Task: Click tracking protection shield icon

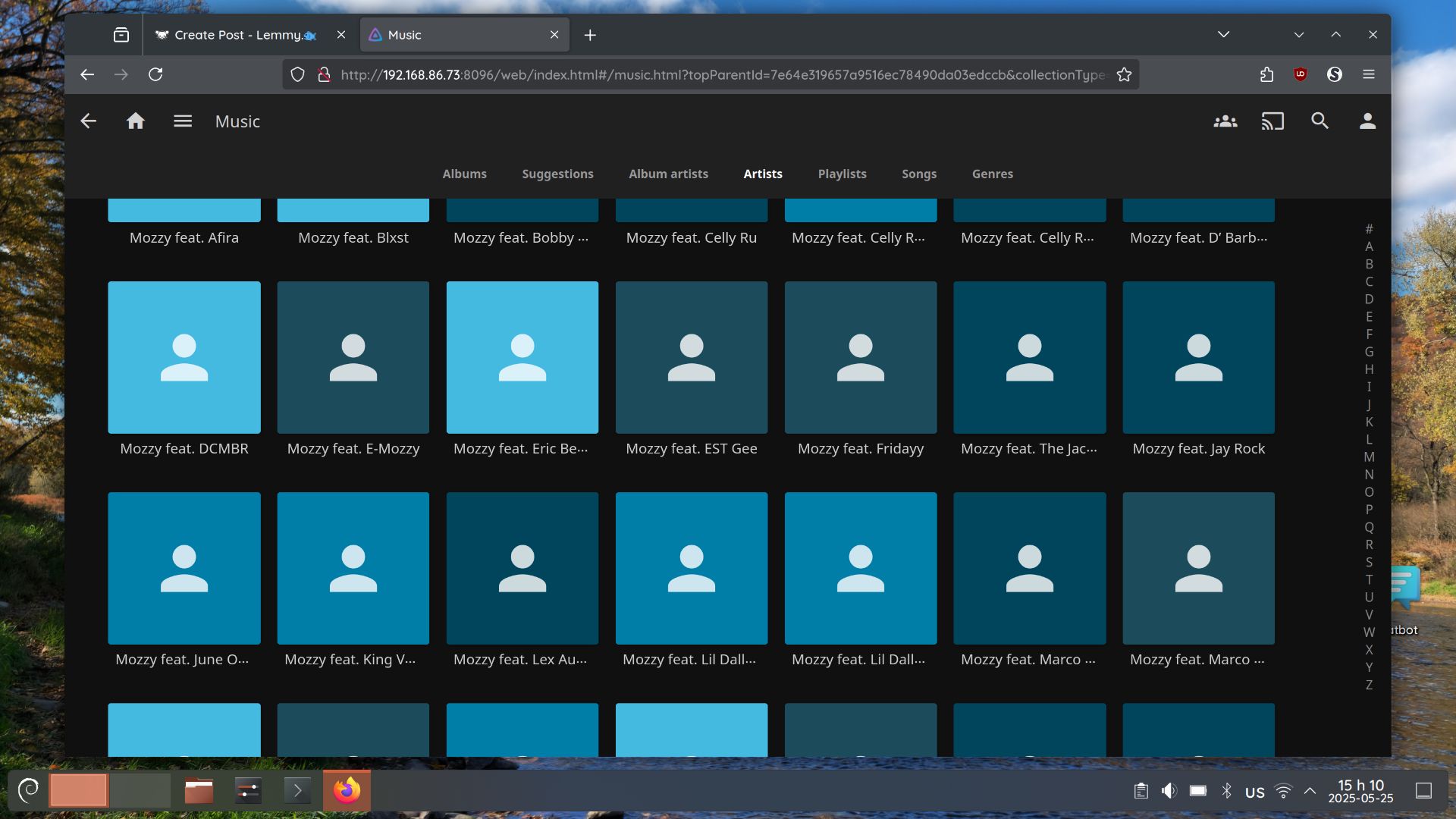Action: (298, 74)
